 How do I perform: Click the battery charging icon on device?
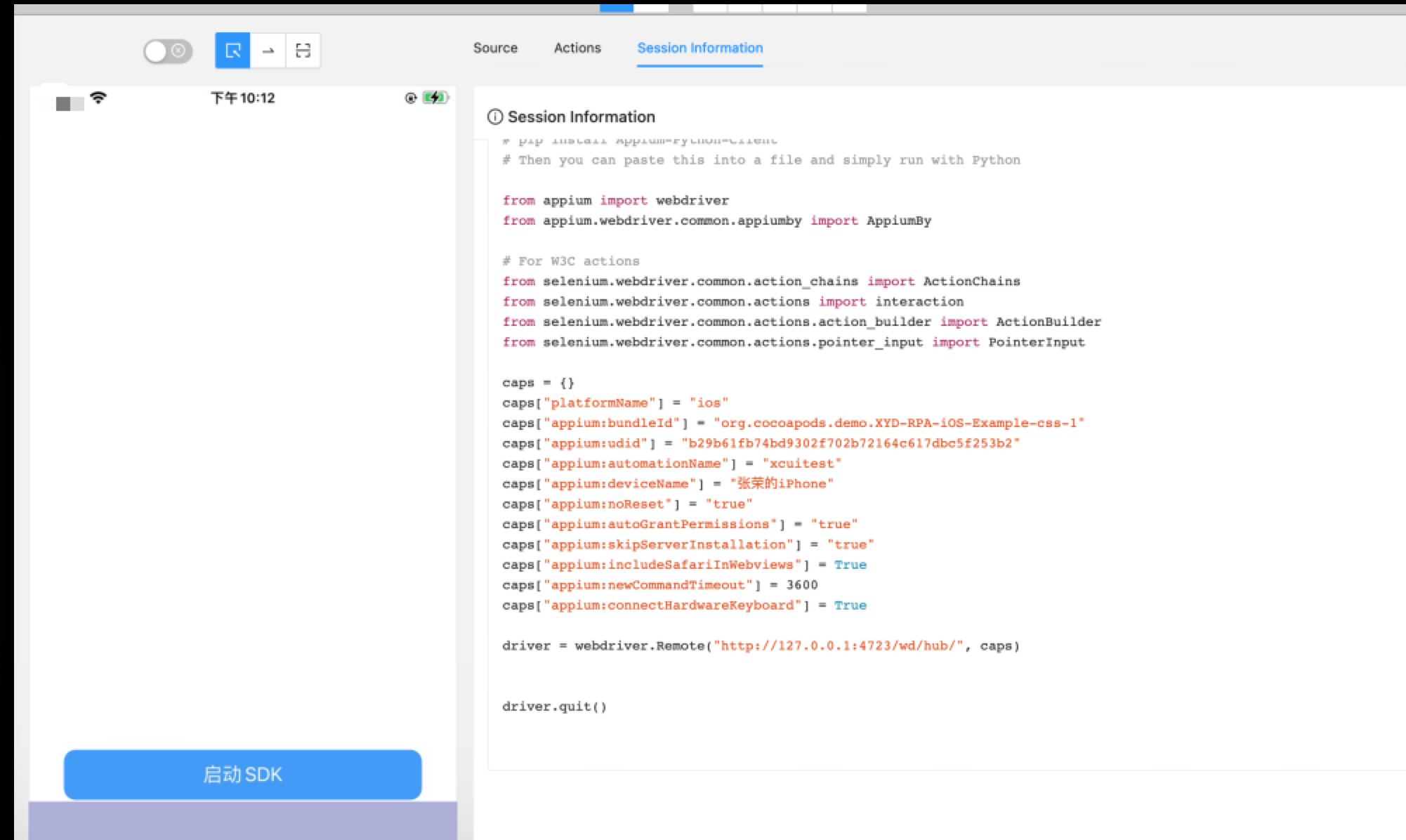tap(435, 98)
